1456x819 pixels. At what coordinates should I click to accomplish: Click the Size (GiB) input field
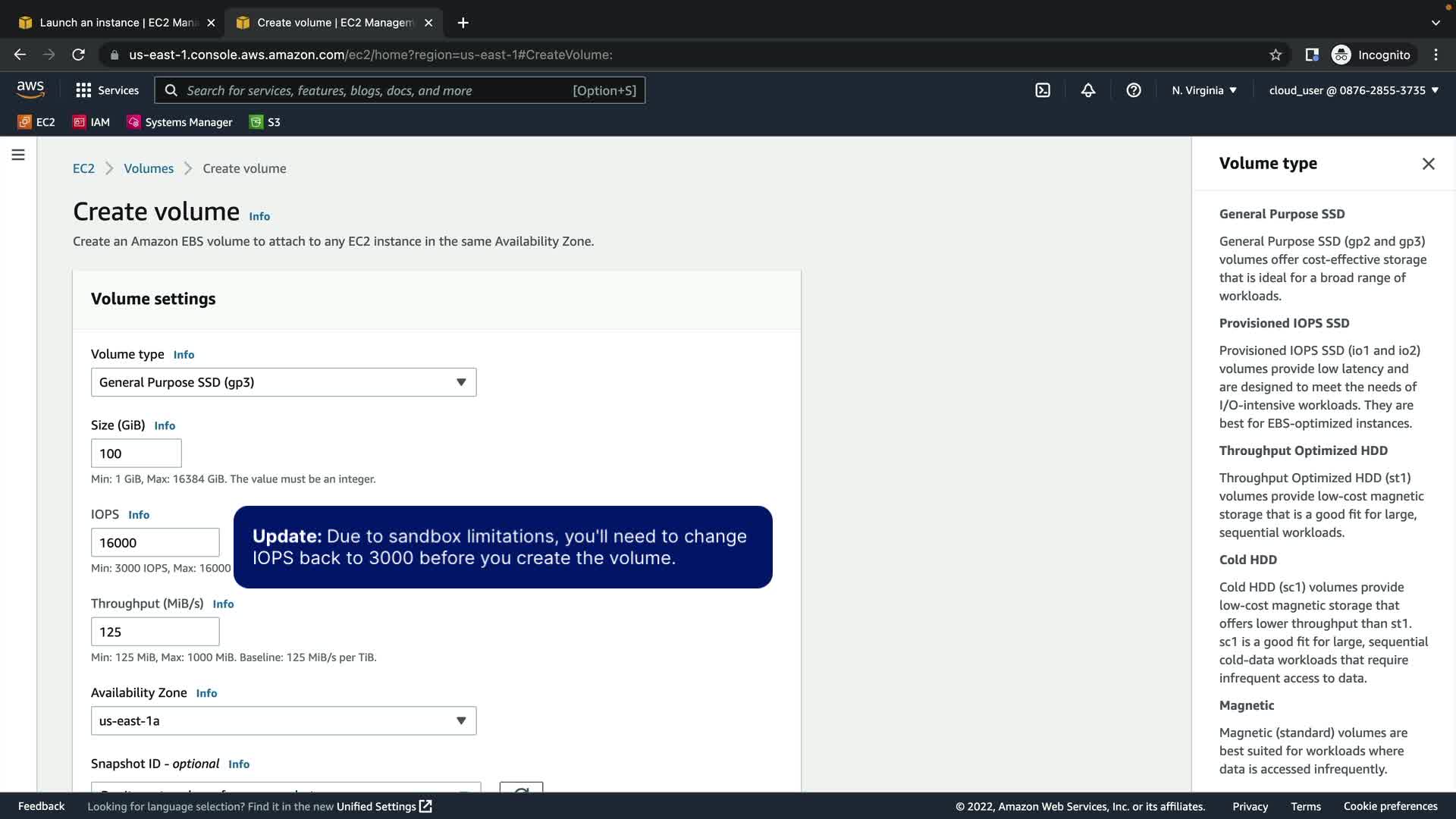point(136,453)
